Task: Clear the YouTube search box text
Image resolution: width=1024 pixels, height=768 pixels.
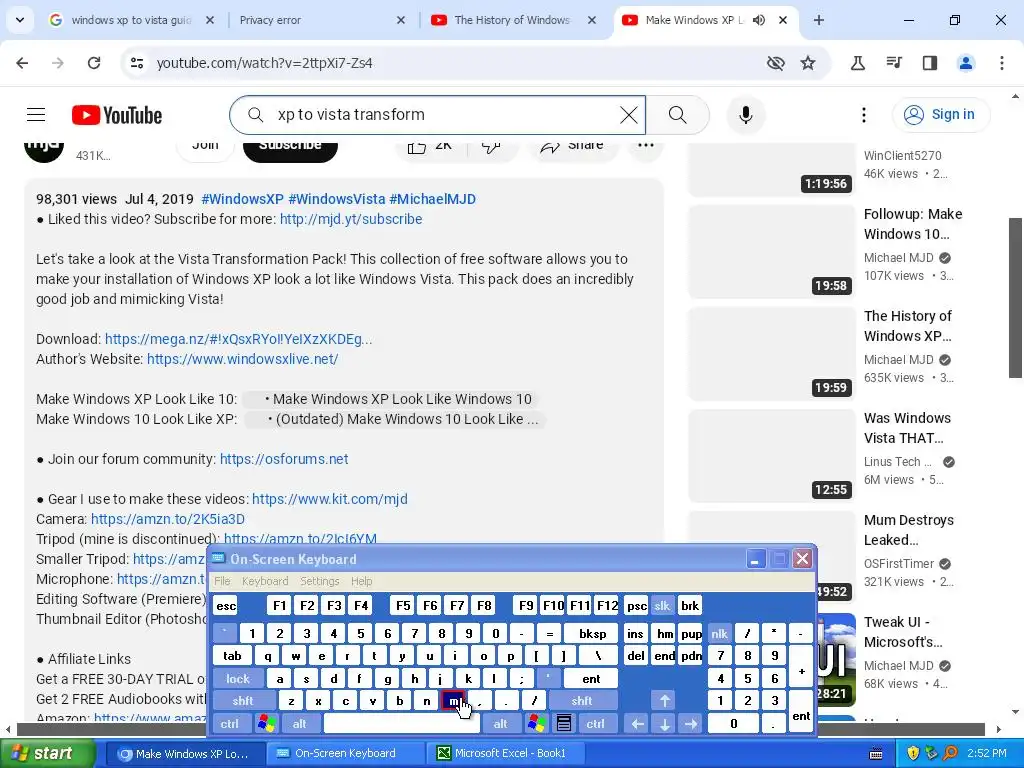Action: (628, 115)
